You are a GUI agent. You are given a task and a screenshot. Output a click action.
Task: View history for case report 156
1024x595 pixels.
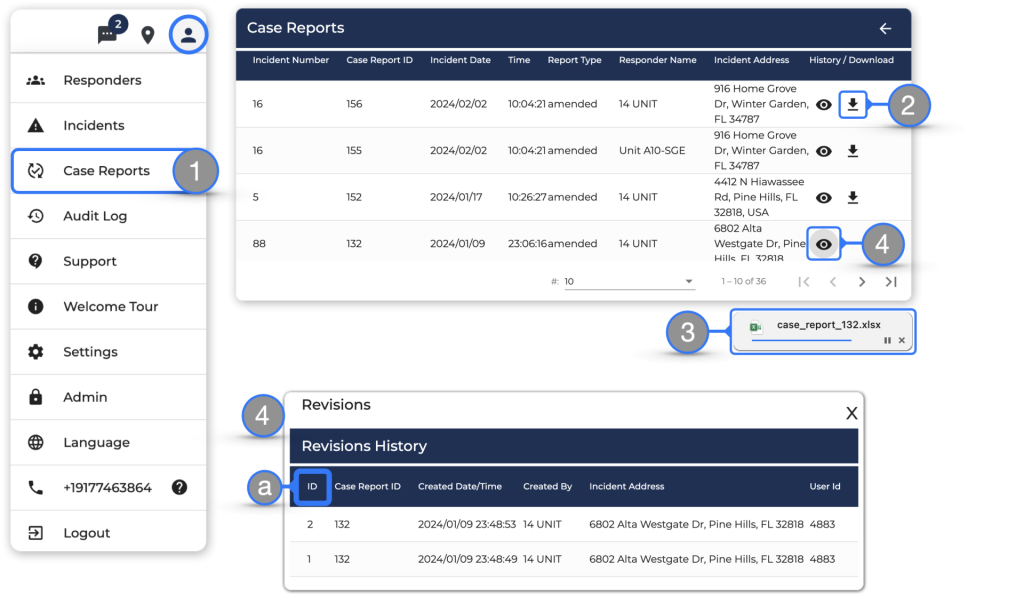click(824, 105)
